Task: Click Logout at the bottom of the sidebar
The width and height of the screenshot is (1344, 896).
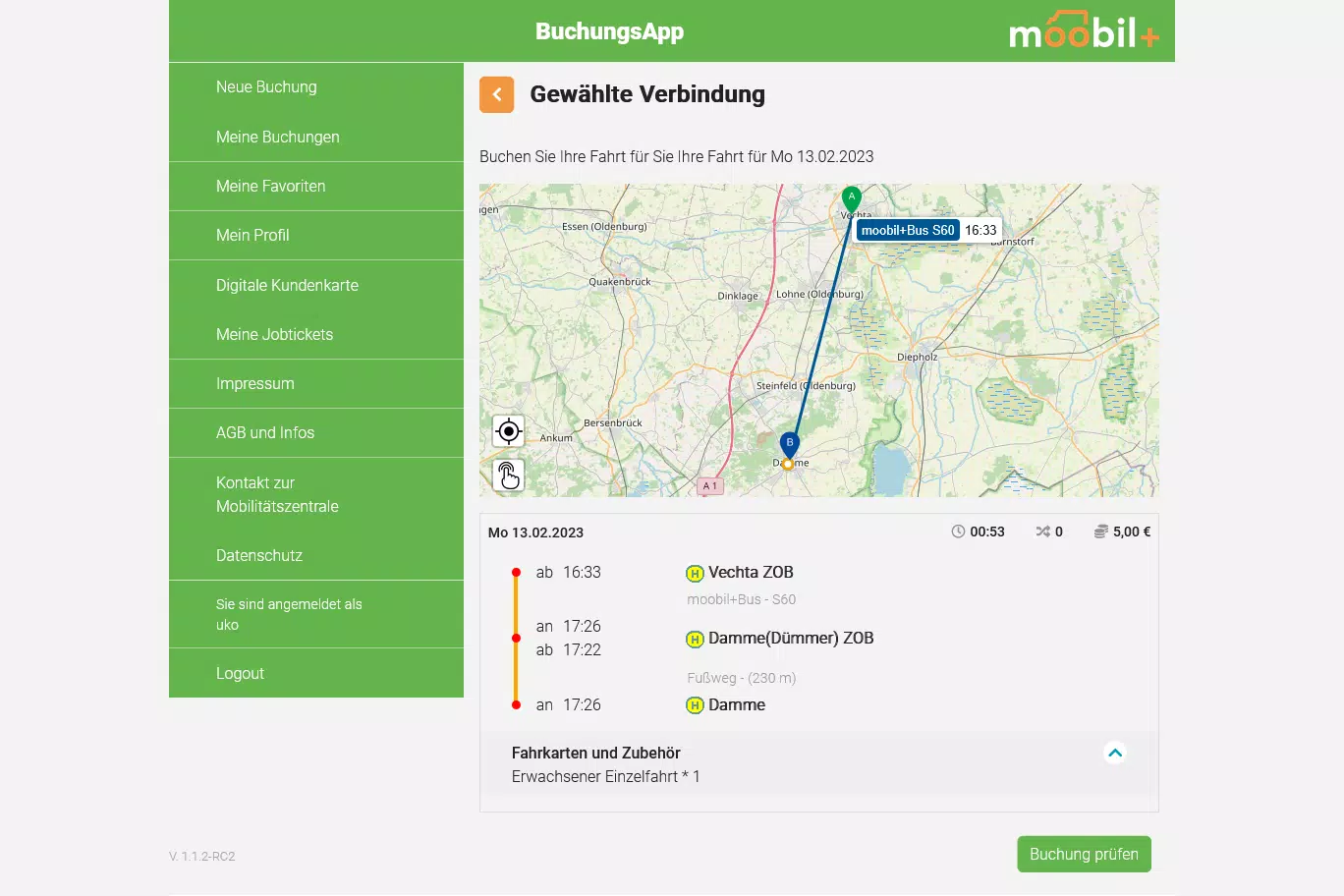Action: pos(240,673)
